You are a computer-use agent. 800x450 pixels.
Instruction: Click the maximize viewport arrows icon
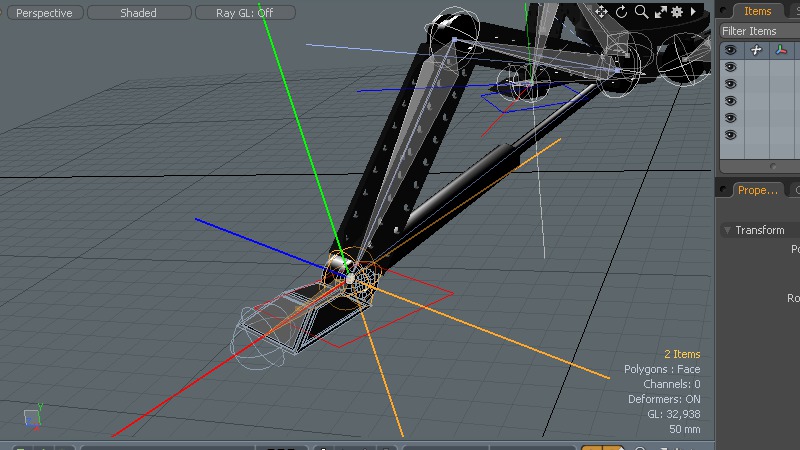660,12
